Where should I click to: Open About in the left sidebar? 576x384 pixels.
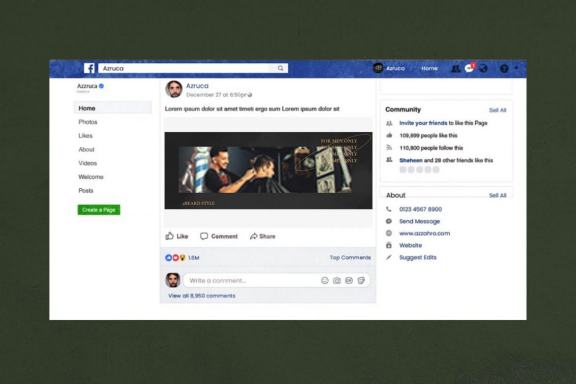(x=86, y=149)
